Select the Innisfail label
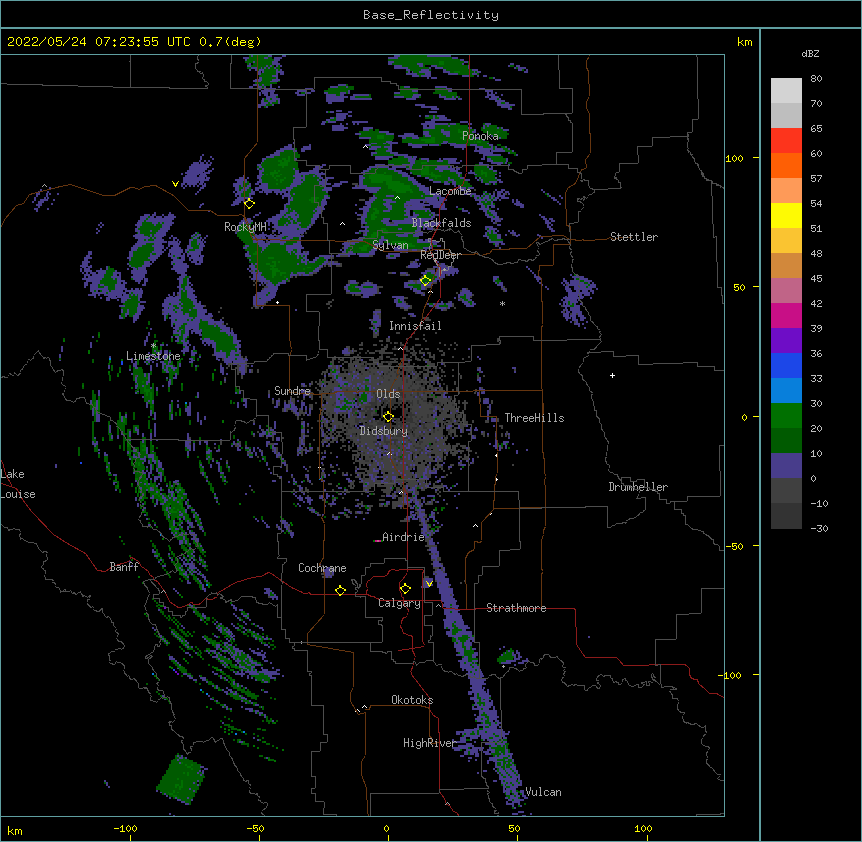 415,326
